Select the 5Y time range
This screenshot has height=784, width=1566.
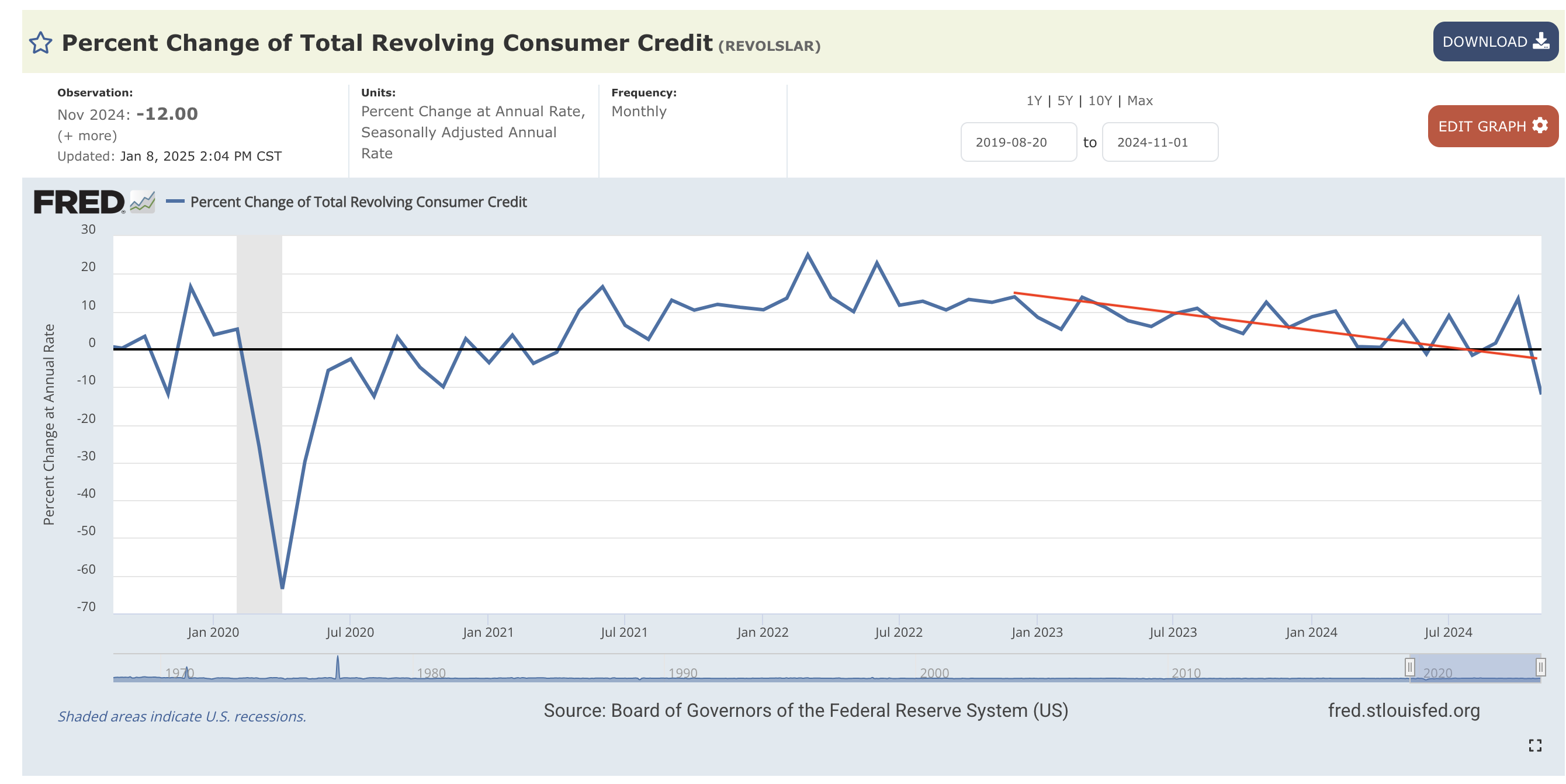(x=1065, y=101)
